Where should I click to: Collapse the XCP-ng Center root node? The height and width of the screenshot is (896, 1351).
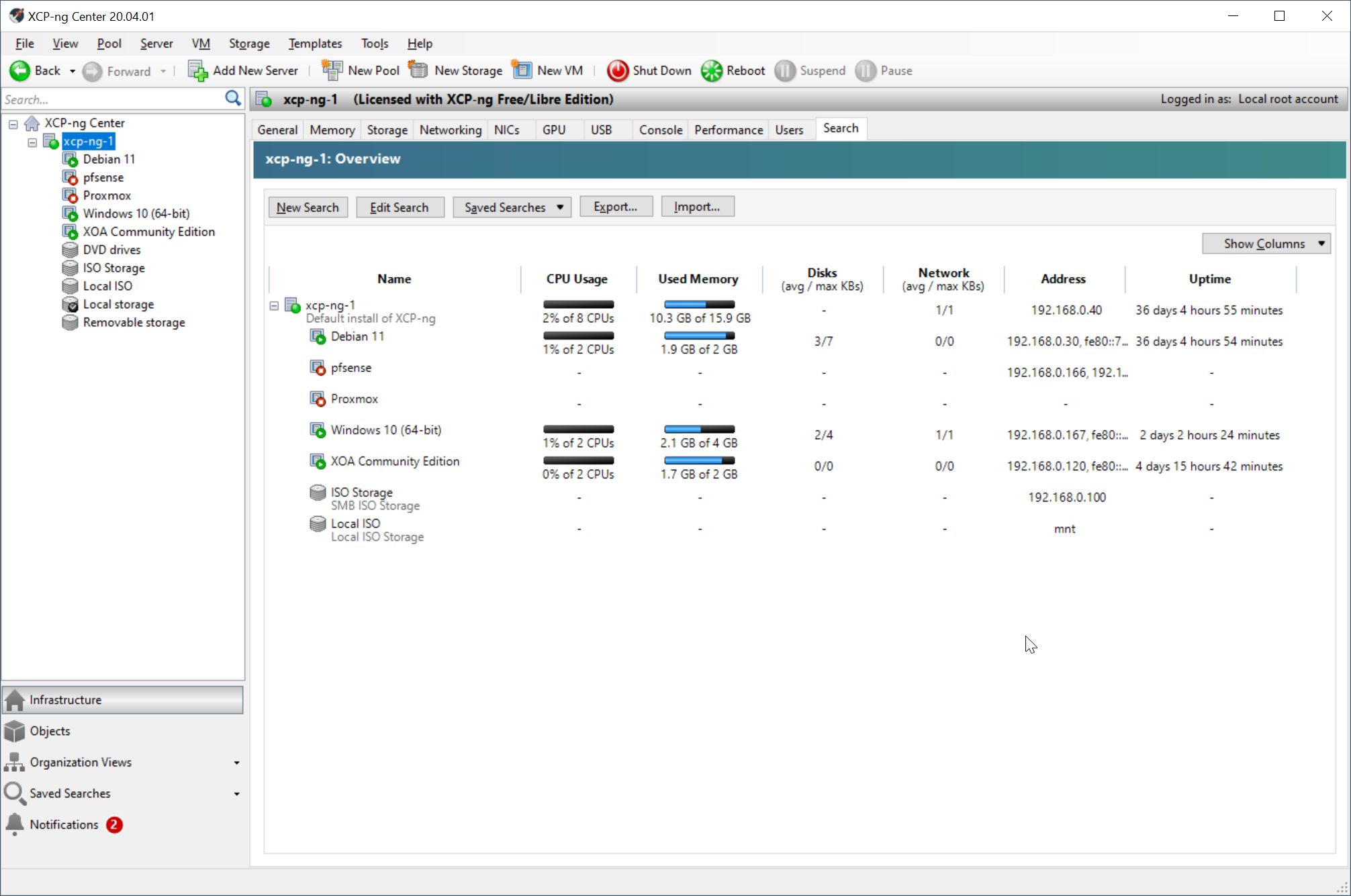(13, 124)
